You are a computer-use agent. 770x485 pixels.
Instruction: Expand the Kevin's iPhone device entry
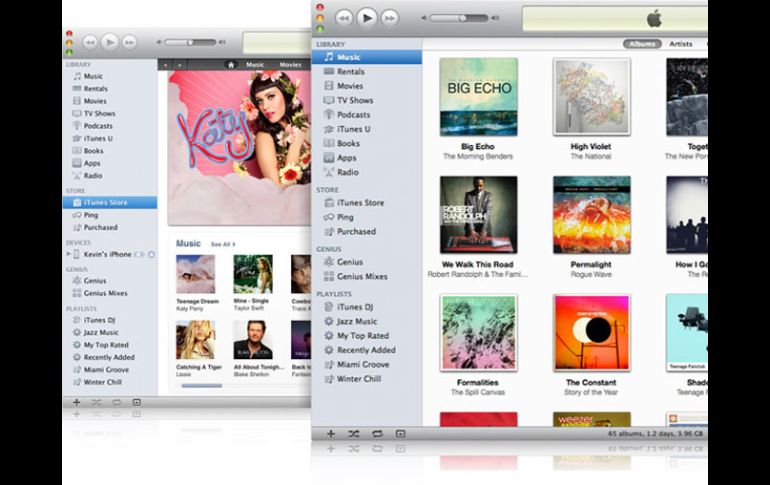pyautogui.click(x=69, y=255)
